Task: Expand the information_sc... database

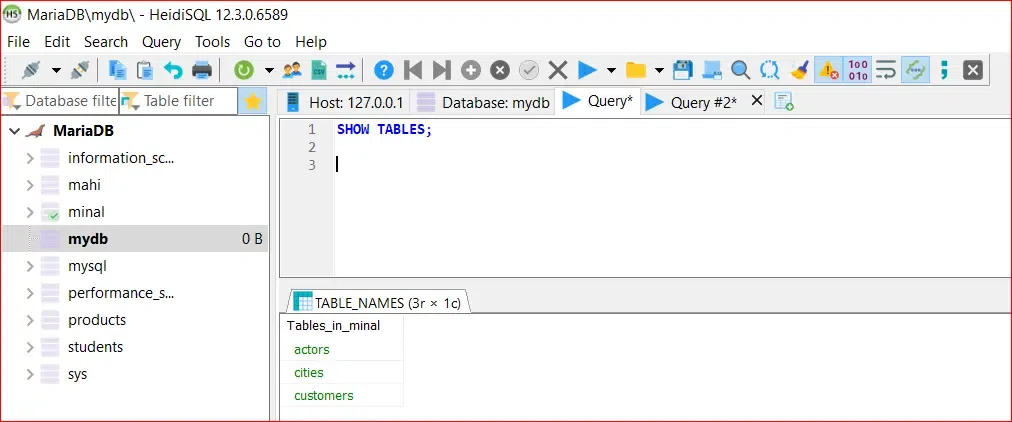Action: point(30,158)
